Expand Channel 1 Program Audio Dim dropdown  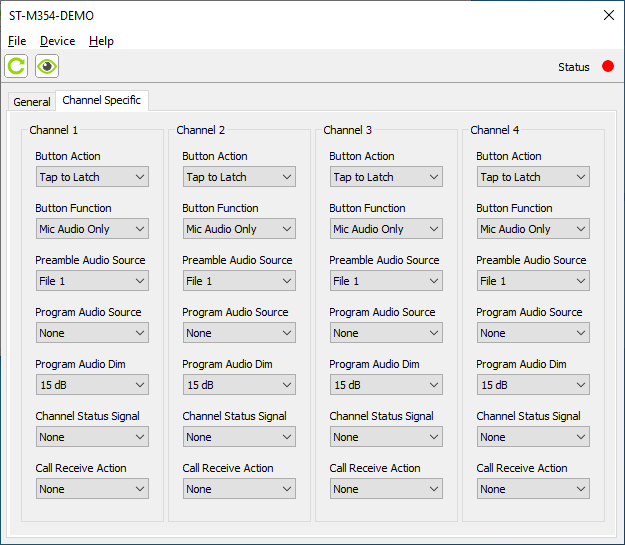[x=92, y=385]
